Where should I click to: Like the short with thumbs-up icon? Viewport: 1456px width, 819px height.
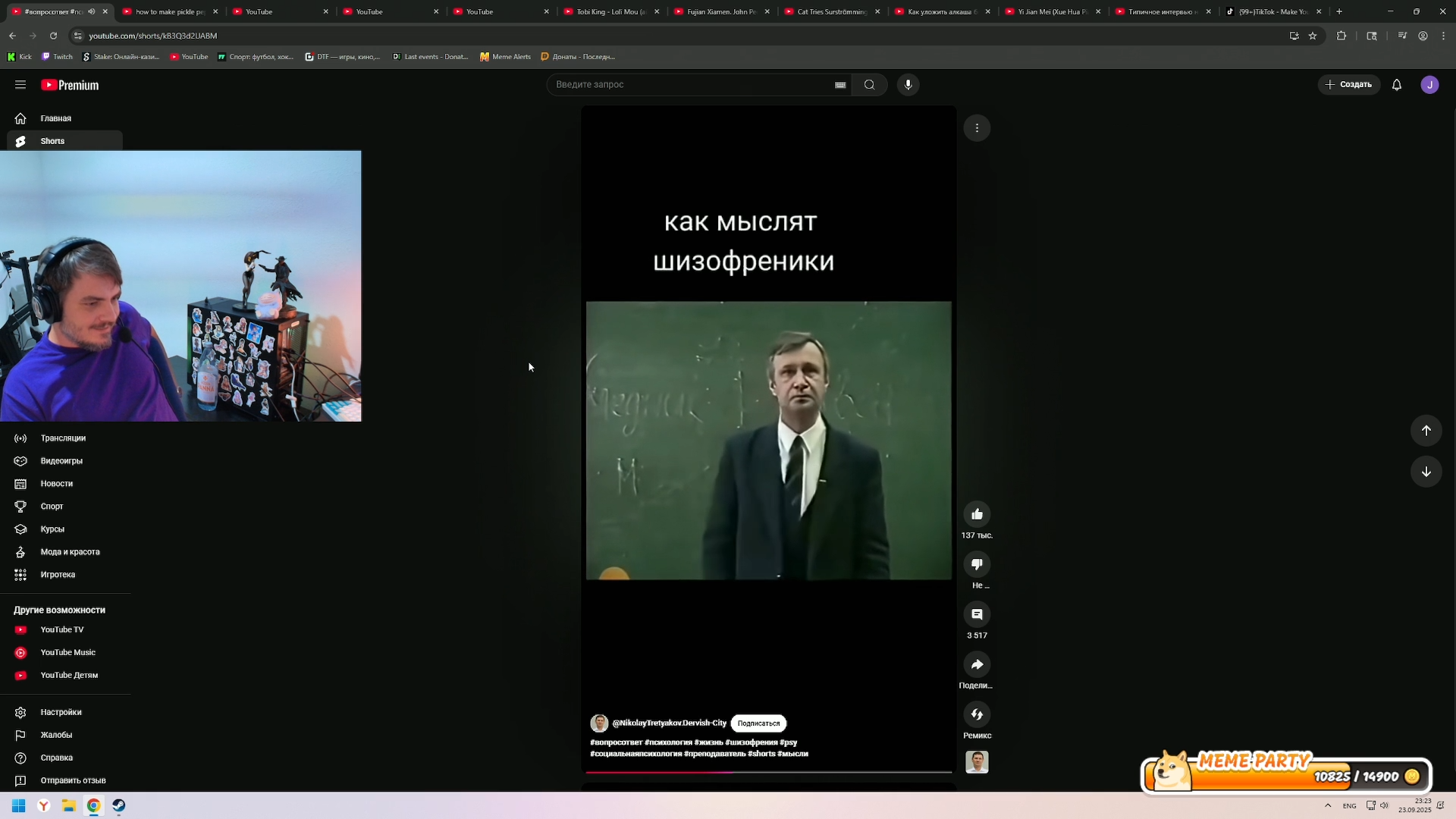(977, 514)
